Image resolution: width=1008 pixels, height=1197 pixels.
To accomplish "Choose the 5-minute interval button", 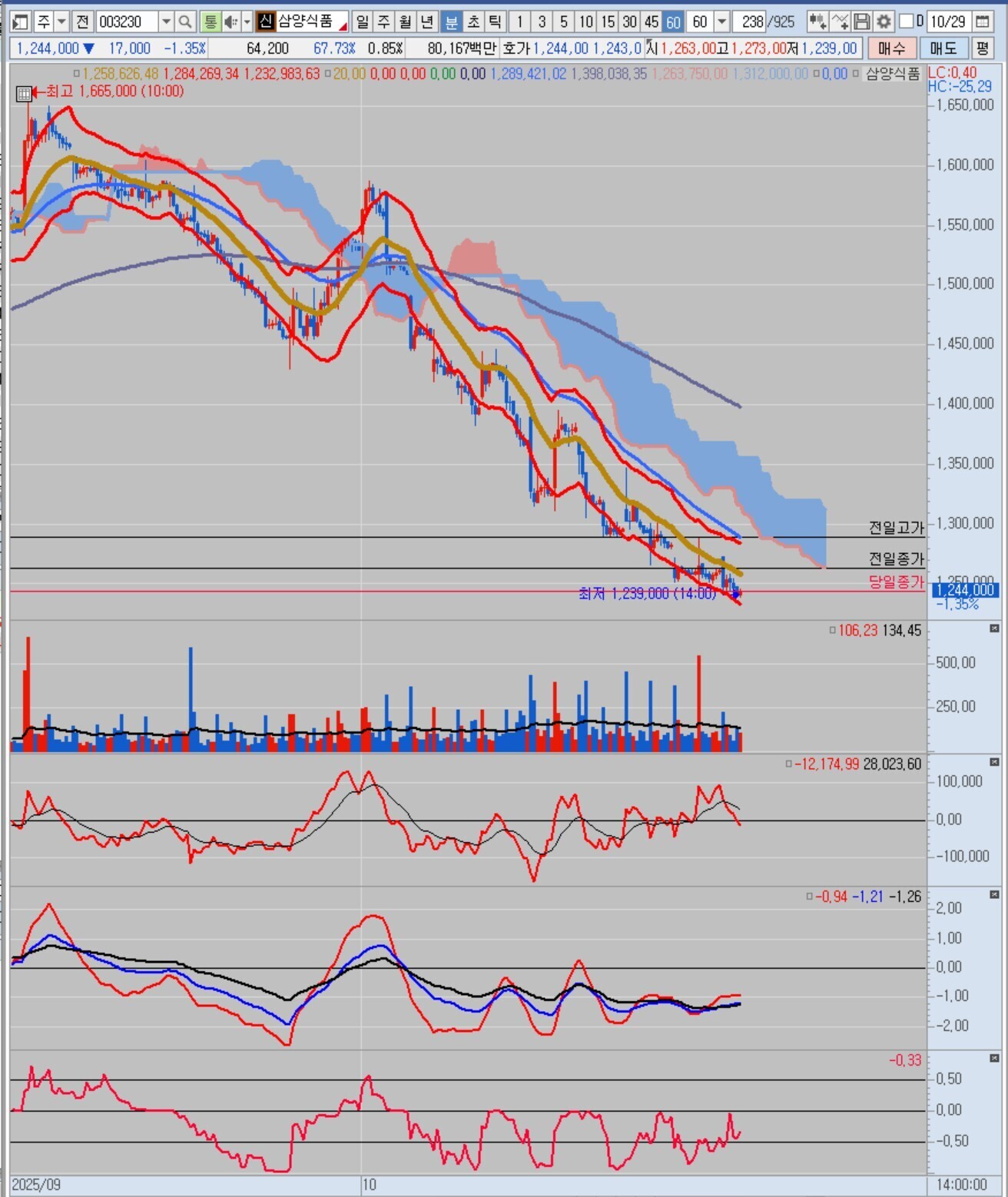I will (564, 22).
